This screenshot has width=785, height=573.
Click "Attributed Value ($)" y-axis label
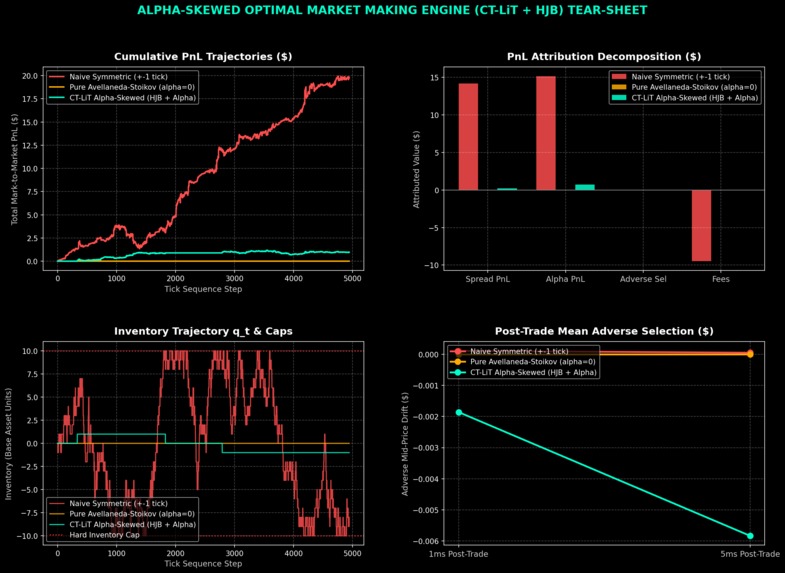[x=416, y=168]
